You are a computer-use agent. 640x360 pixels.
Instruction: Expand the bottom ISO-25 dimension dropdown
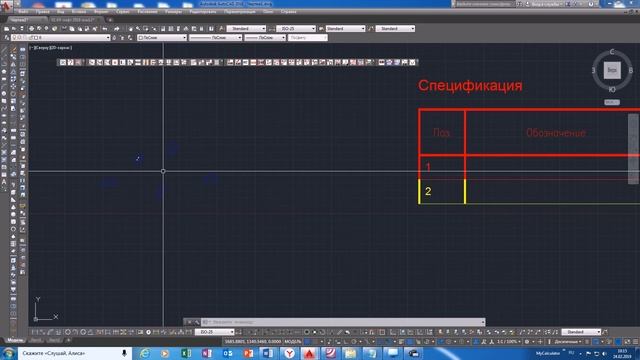231,332
